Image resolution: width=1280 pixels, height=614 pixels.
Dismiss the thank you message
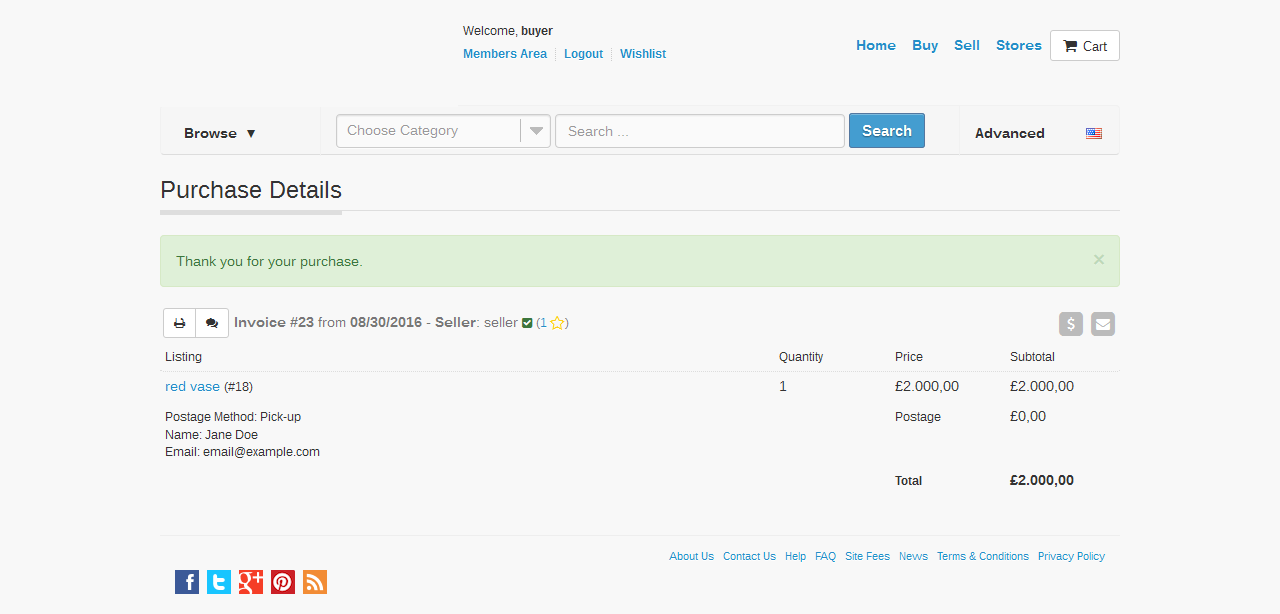(1099, 260)
